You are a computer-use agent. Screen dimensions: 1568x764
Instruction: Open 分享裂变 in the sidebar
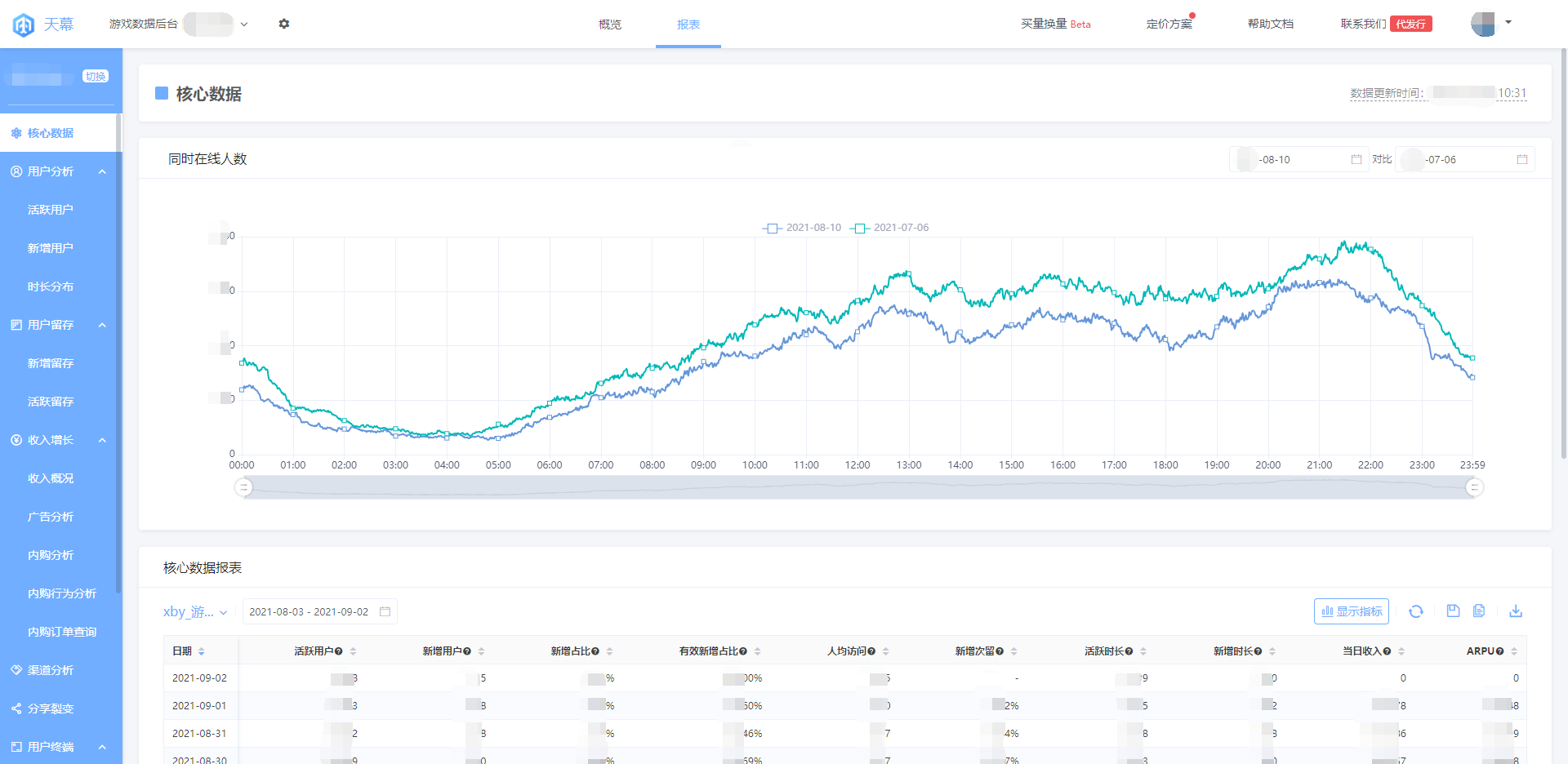coord(51,708)
